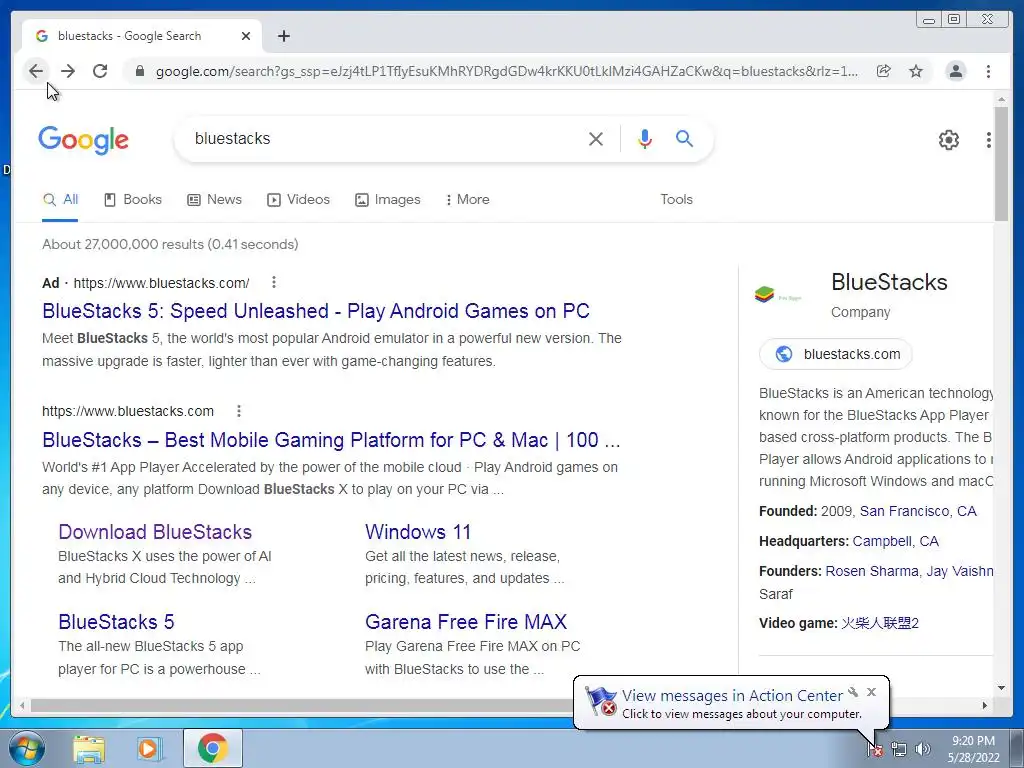Image resolution: width=1024 pixels, height=768 pixels.
Task: Open a new tab with plus button
Action: pos(283,36)
